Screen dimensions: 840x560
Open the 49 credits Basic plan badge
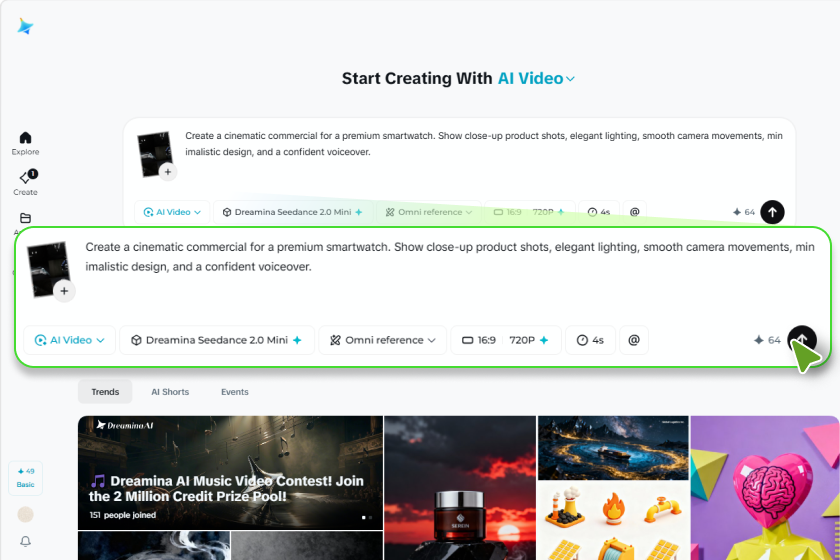click(x=25, y=477)
